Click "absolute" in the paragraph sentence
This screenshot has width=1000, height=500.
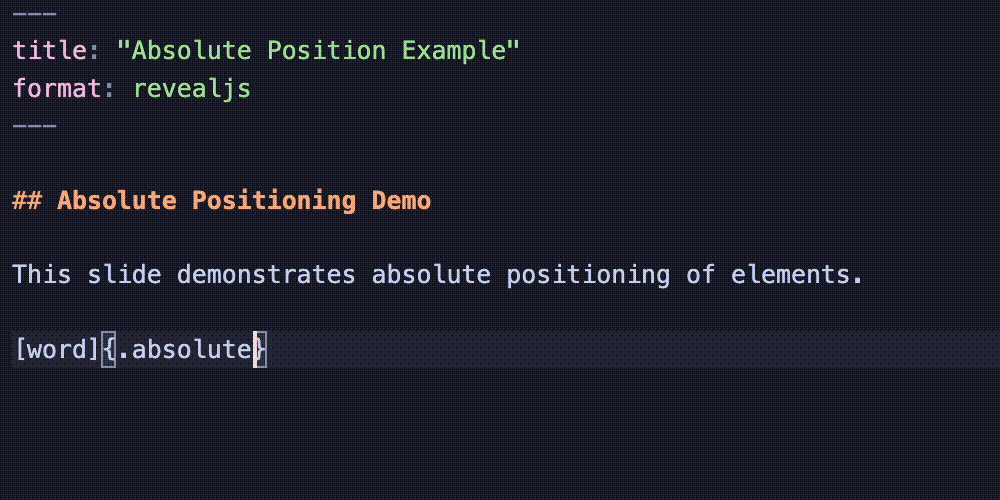point(431,274)
